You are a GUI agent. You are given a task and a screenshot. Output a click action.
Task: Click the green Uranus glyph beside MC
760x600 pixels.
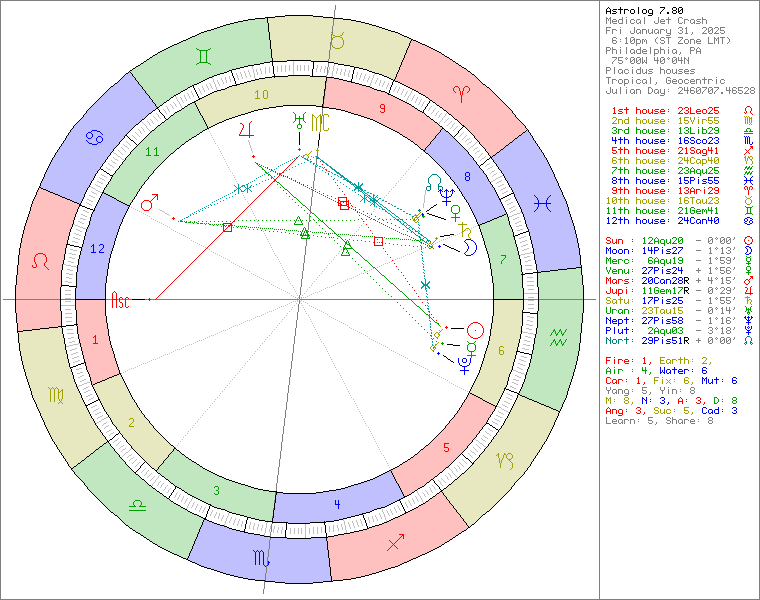(297, 121)
